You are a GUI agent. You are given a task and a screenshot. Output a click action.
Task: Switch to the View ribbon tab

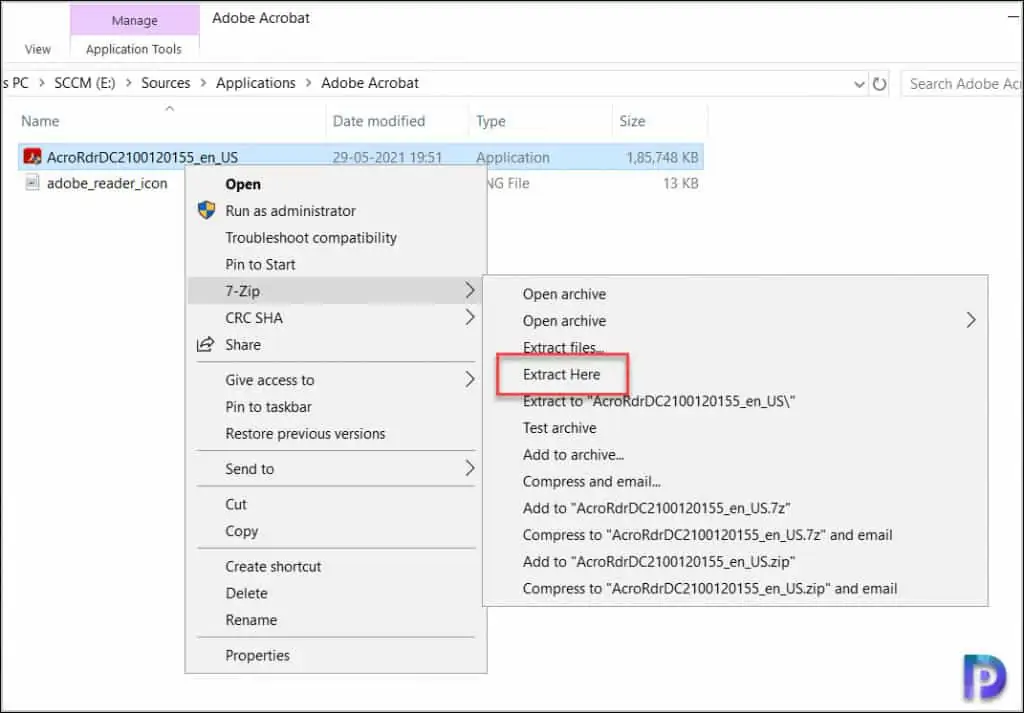(37, 49)
